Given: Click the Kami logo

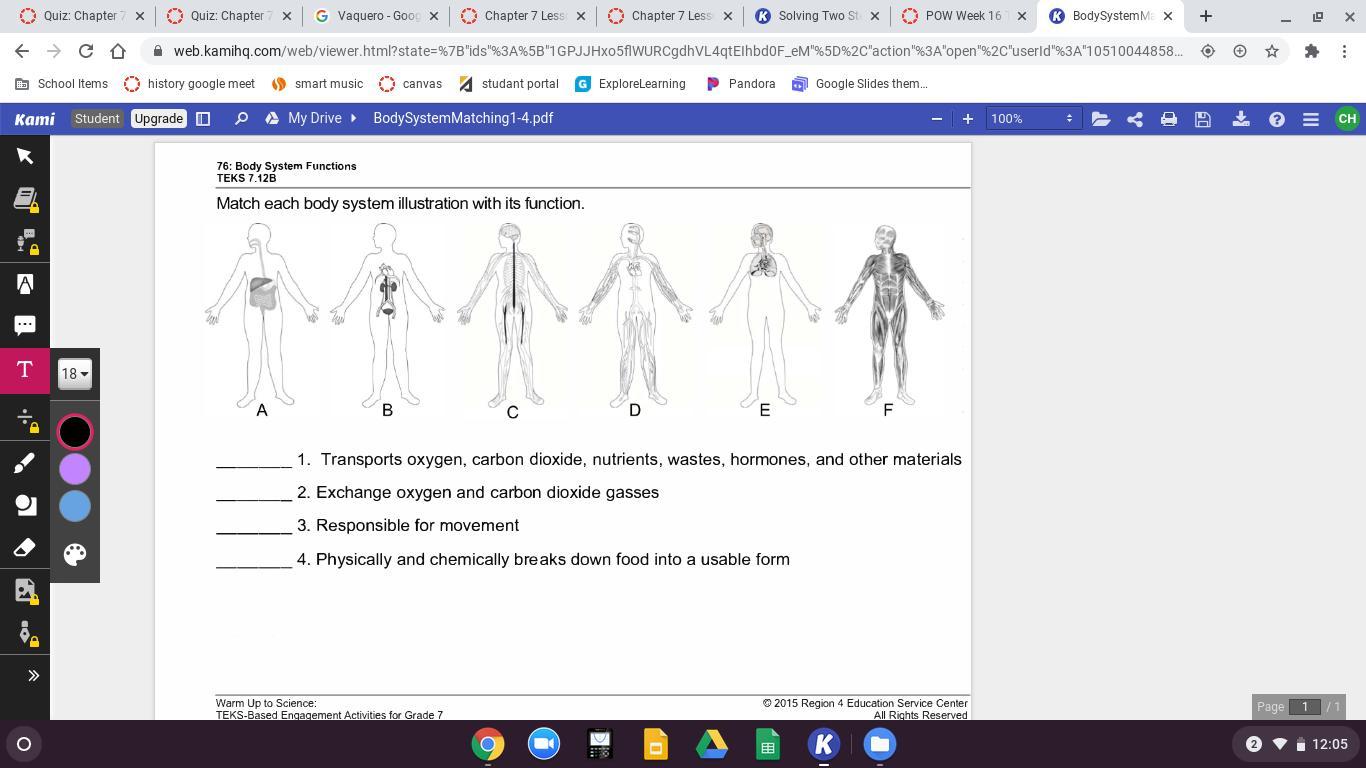Looking at the screenshot, I should 35,118.
